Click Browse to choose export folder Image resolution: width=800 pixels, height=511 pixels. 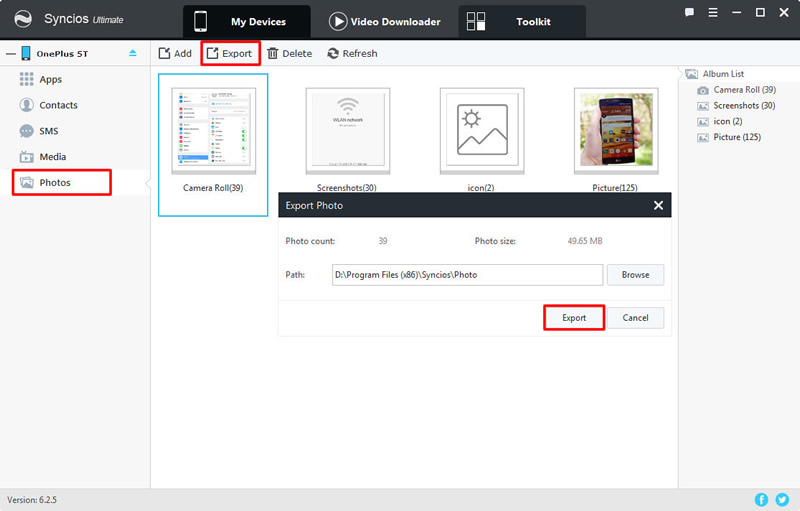[x=635, y=274]
